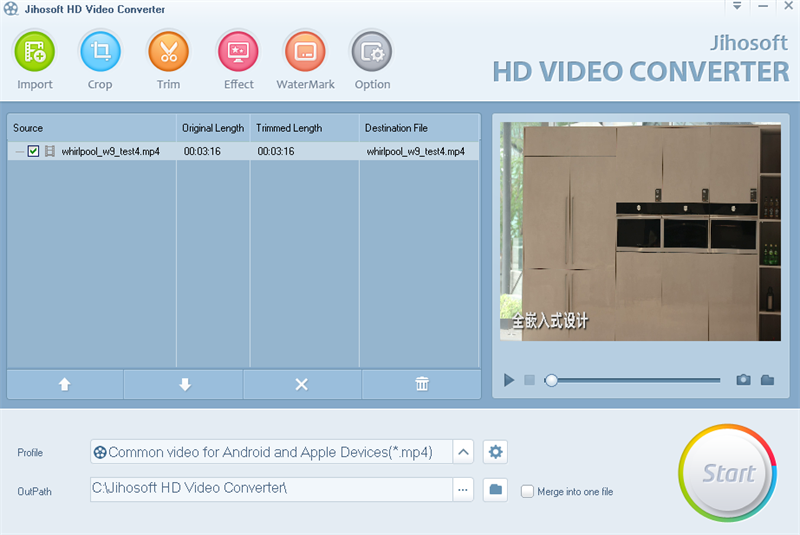
Task: Open the Crop tool
Action: pyautogui.click(x=100, y=52)
